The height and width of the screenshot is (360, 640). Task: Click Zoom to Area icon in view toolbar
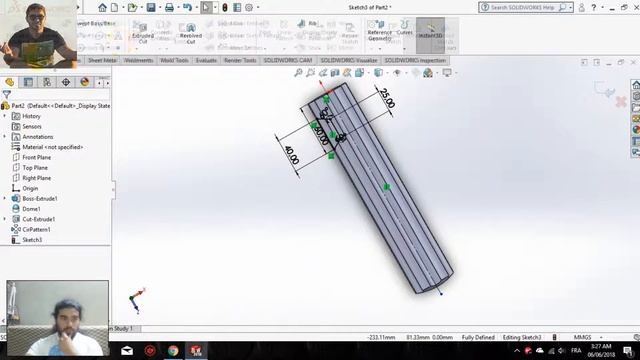point(311,73)
